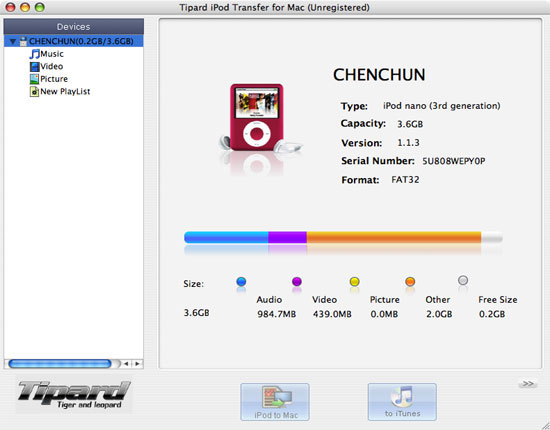This screenshot has height=430, width=550.
Task: Click the orange Other color dot
Action: [410, 282]
